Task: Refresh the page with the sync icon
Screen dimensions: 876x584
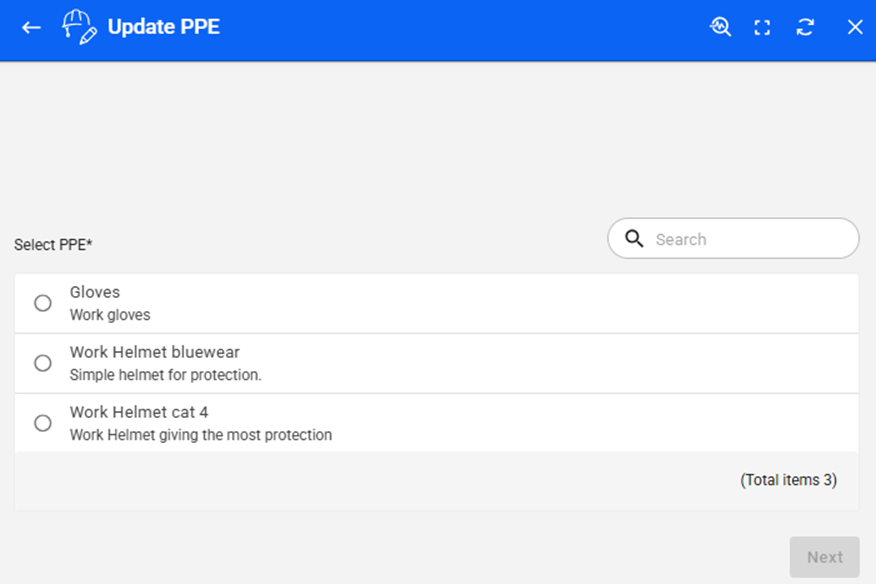Action: [x=805, y=27]
